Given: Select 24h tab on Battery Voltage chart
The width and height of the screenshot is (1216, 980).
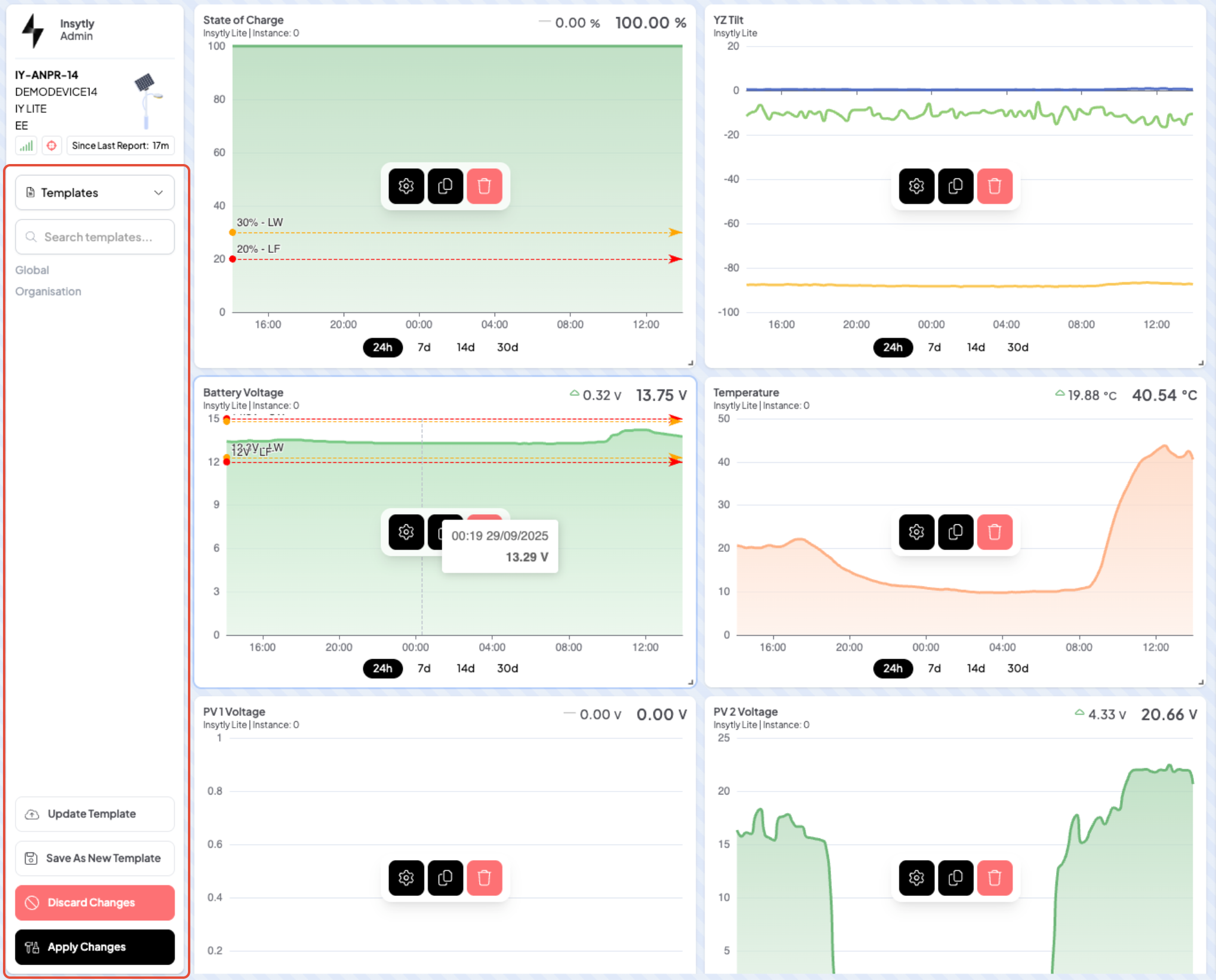Looking at the screenshot, I should [382, 668].
